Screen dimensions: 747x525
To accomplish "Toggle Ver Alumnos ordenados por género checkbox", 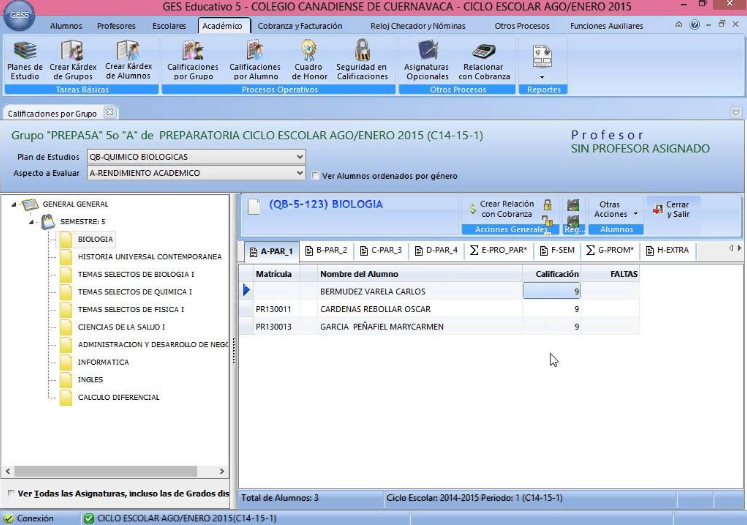I will [315, 176].
